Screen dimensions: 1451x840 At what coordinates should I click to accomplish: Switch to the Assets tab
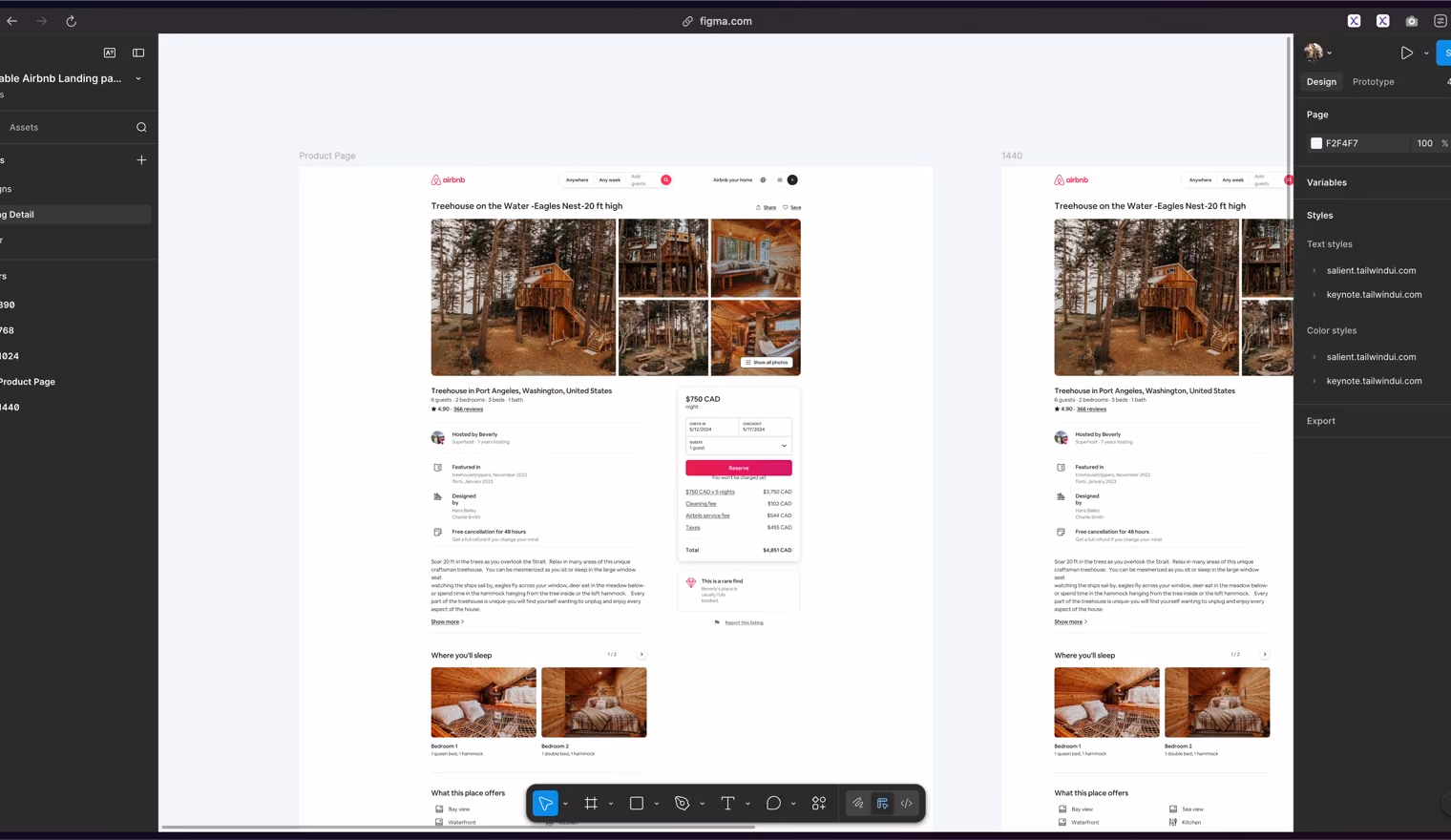point(24,127)
